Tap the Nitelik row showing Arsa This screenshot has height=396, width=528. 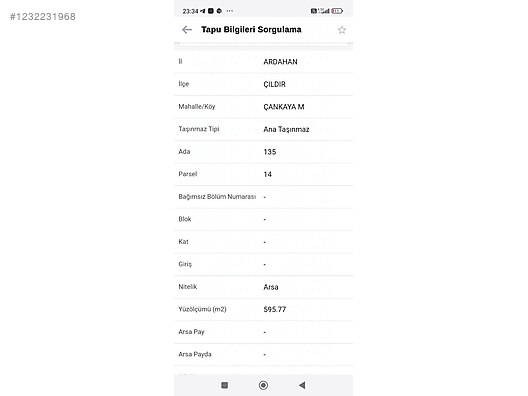tap(263, 287)
